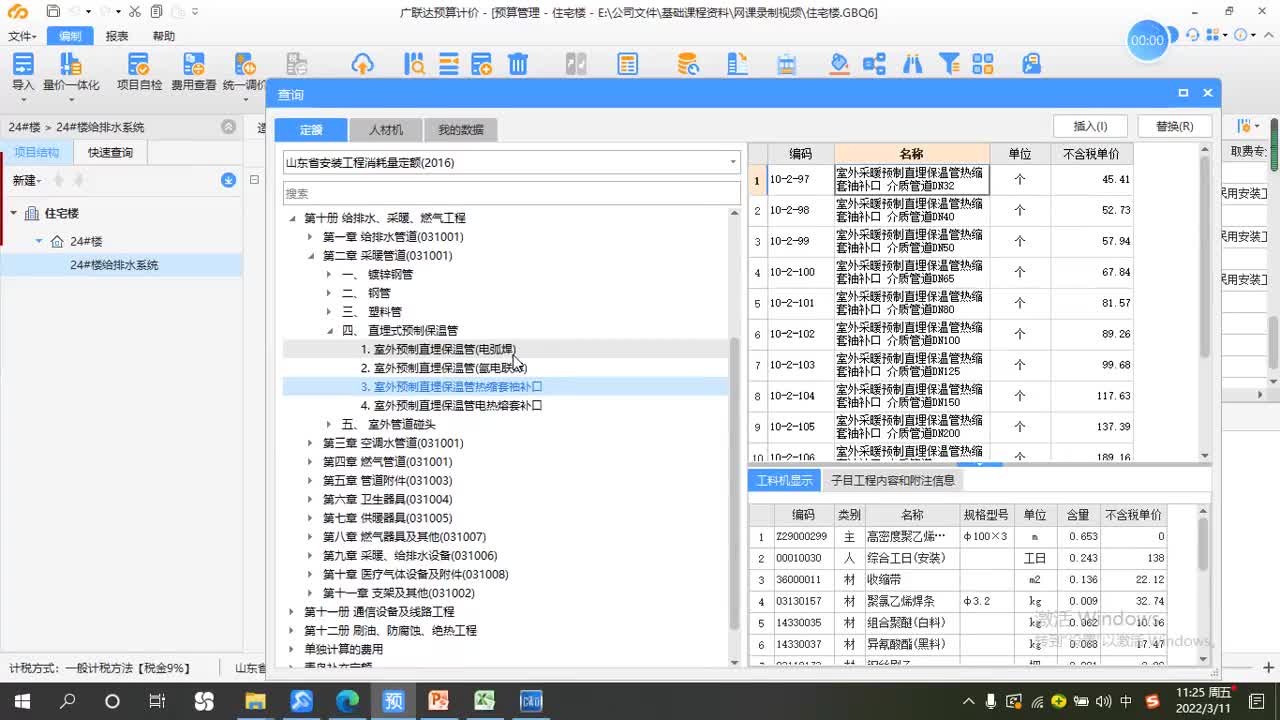The width and height of the screenshot is (1280, 720).
Task: Click the funnel filter icon
Action: pos(949,65)
